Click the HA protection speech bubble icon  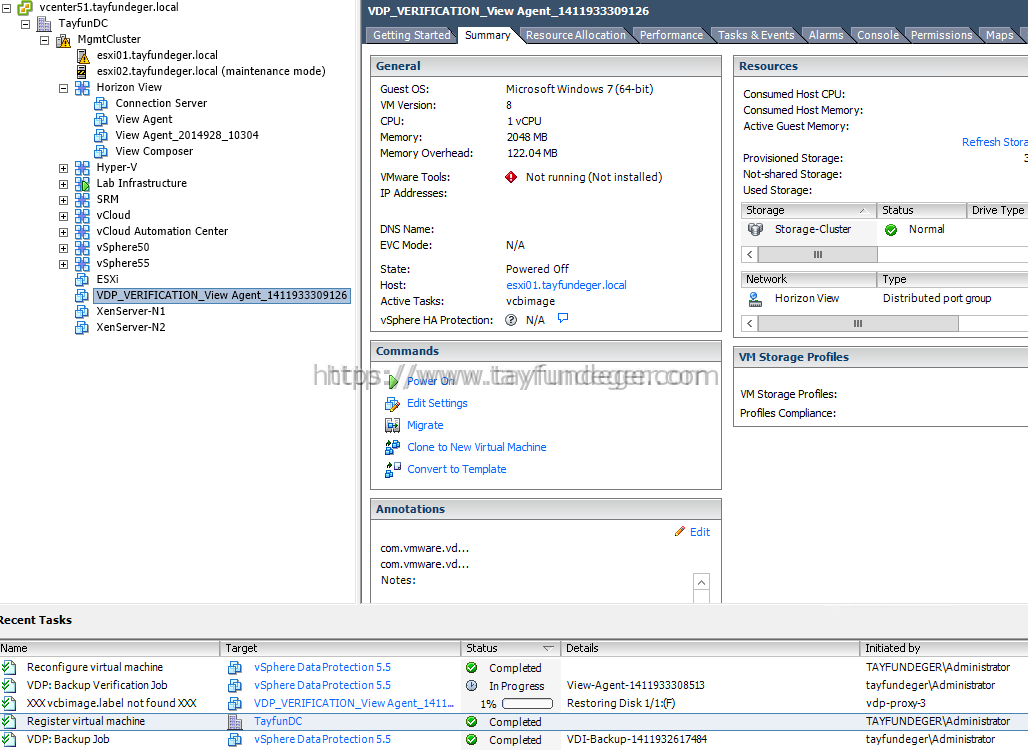pyautogui.click(x=563, y=318)
